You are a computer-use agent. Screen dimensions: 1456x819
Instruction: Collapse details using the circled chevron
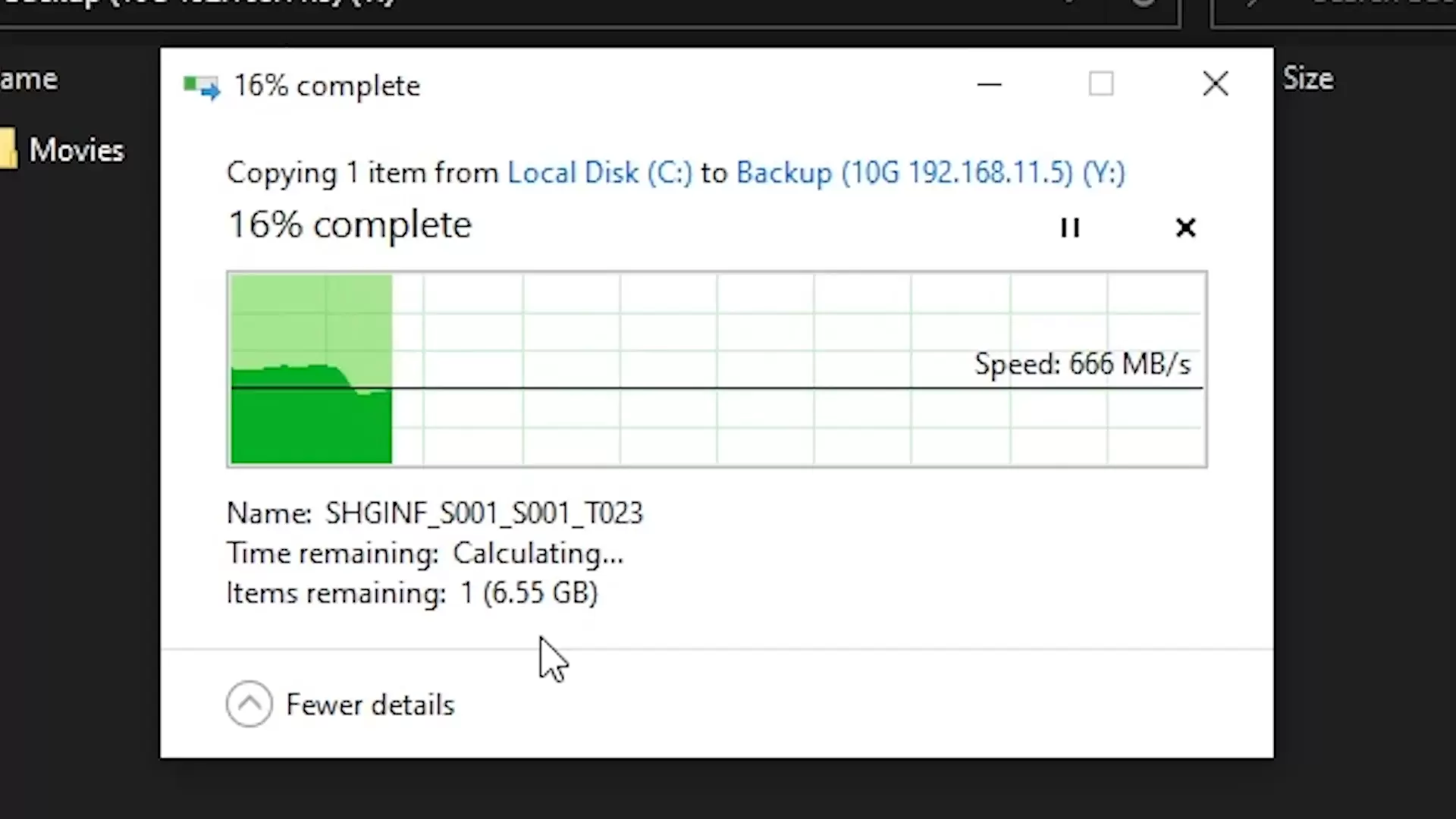(249, 704)
